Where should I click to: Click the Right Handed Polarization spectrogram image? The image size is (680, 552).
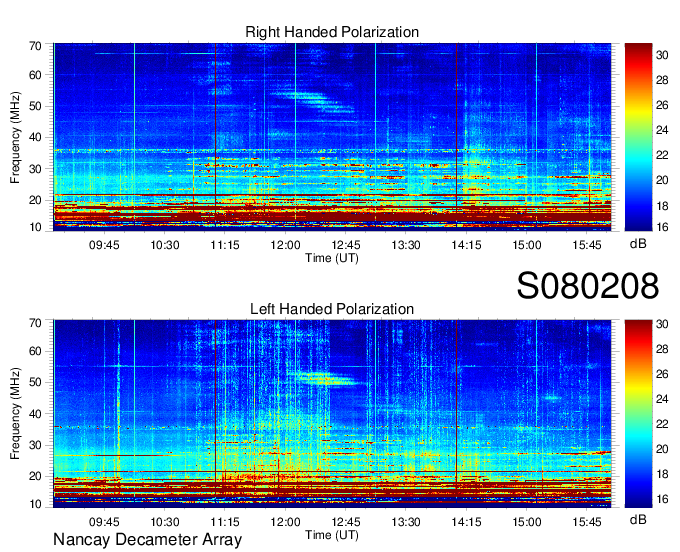[332, 137]
